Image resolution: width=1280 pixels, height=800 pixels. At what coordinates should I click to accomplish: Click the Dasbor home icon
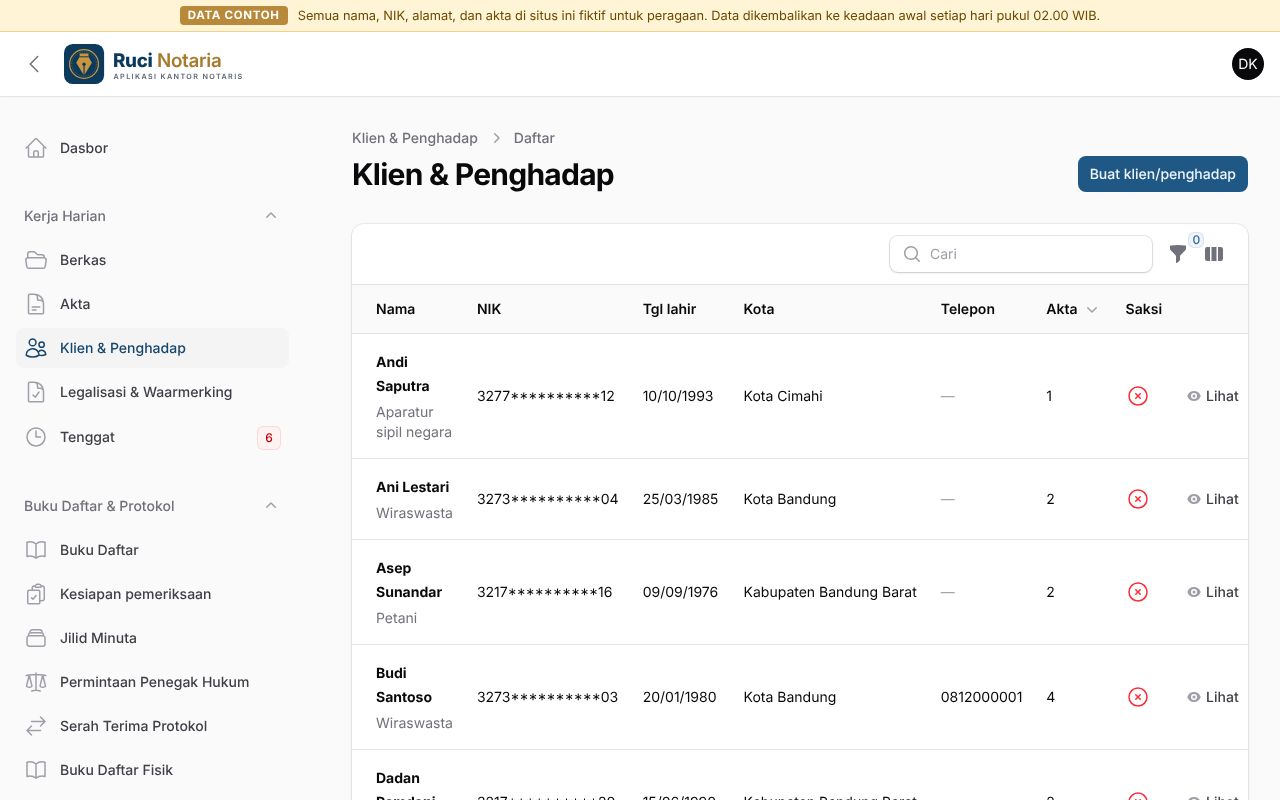(x=36, y=148)
